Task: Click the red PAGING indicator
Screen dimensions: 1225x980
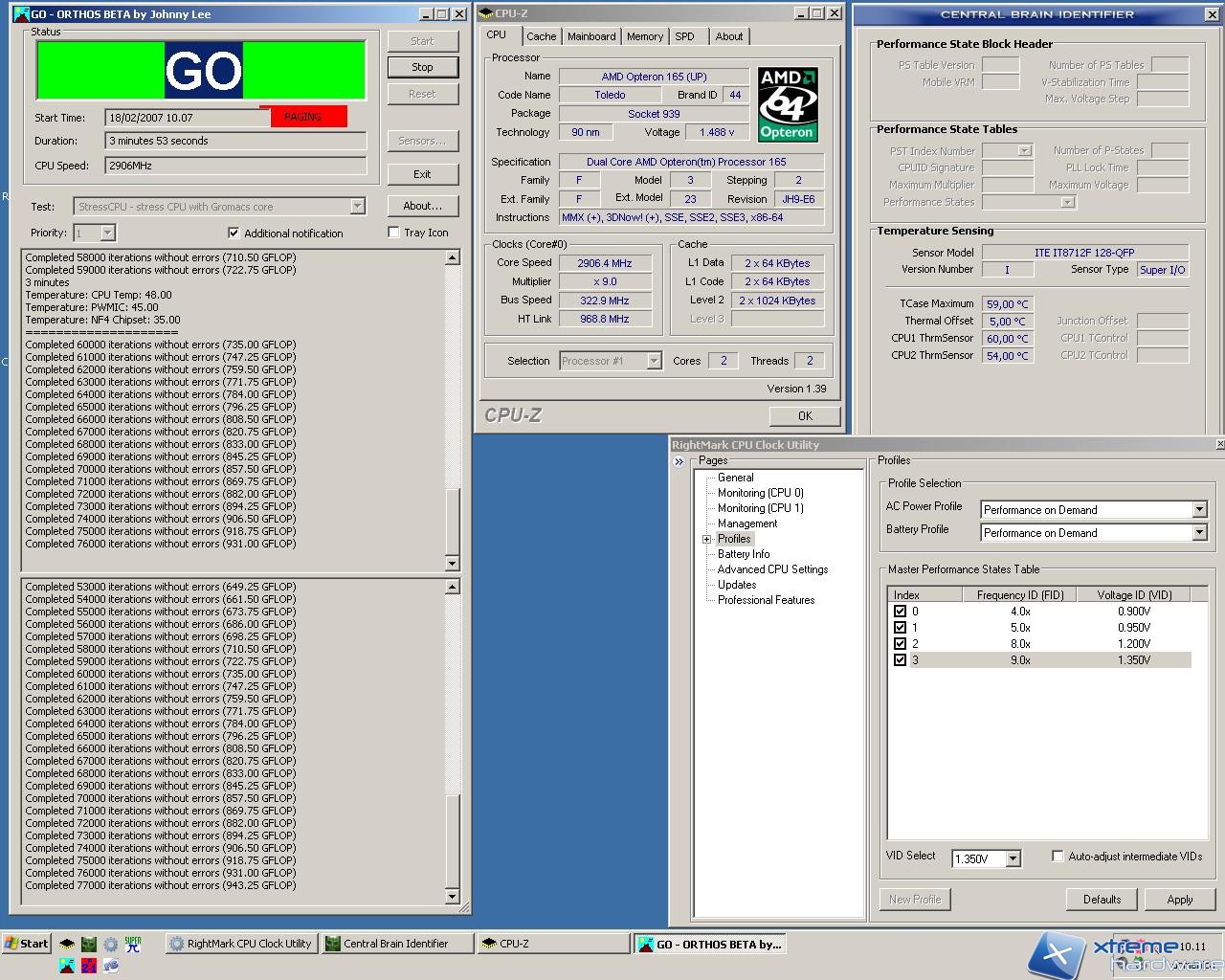Action: (x=302, y=117)
